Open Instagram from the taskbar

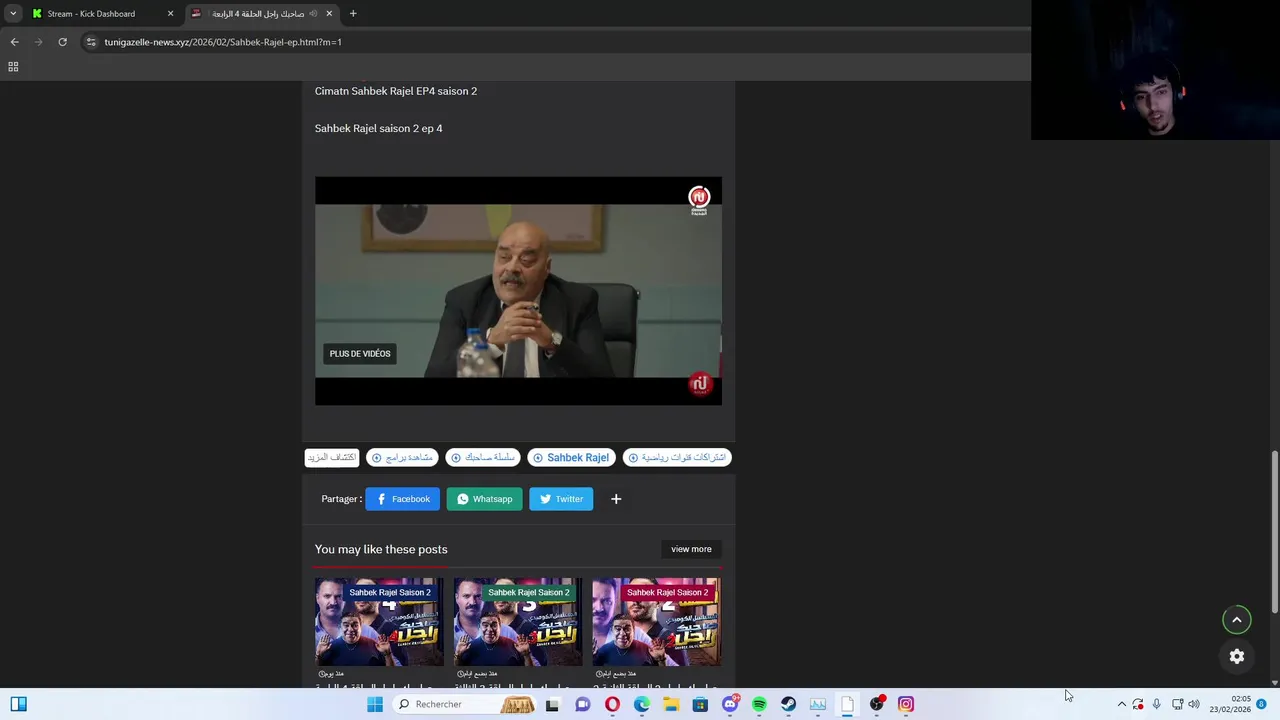click(906, 704)
